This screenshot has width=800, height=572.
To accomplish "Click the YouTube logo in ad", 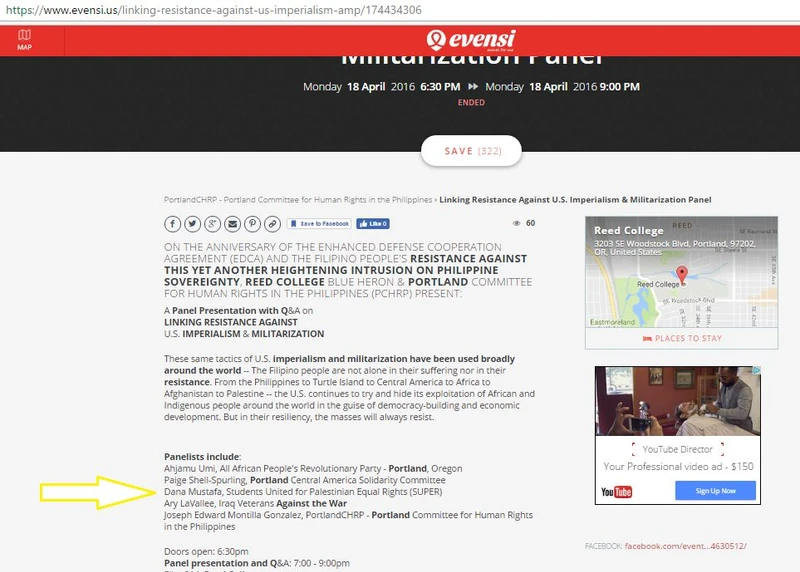I will (616, 492).
